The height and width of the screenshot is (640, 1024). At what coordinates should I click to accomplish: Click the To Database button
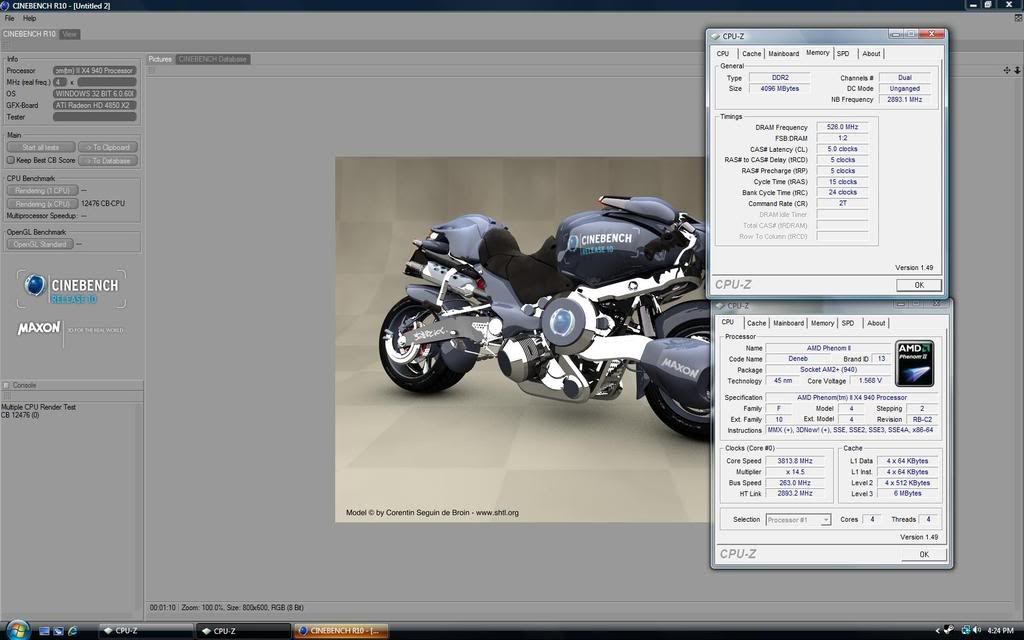pos(108,161)
